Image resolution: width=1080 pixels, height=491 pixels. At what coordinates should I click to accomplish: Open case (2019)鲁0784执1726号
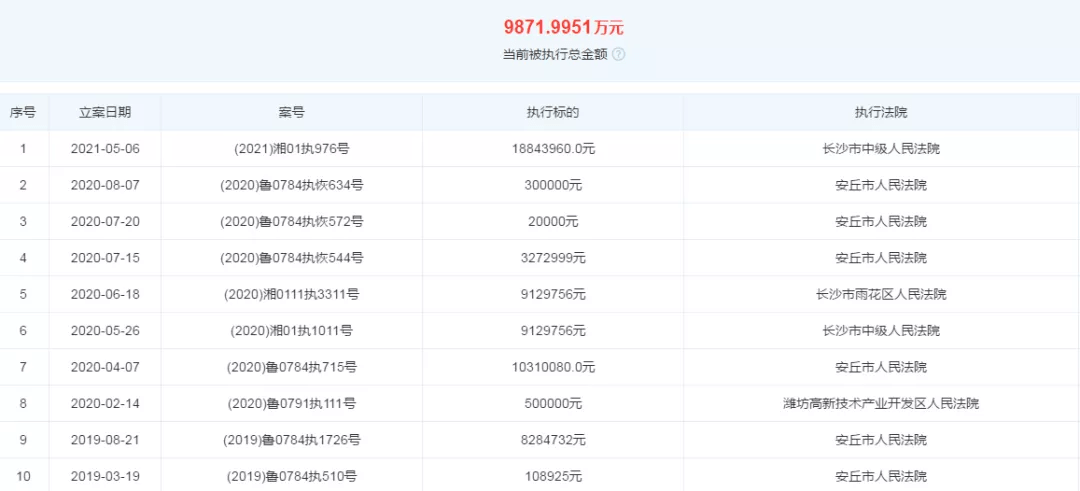(x=291, y=440)
